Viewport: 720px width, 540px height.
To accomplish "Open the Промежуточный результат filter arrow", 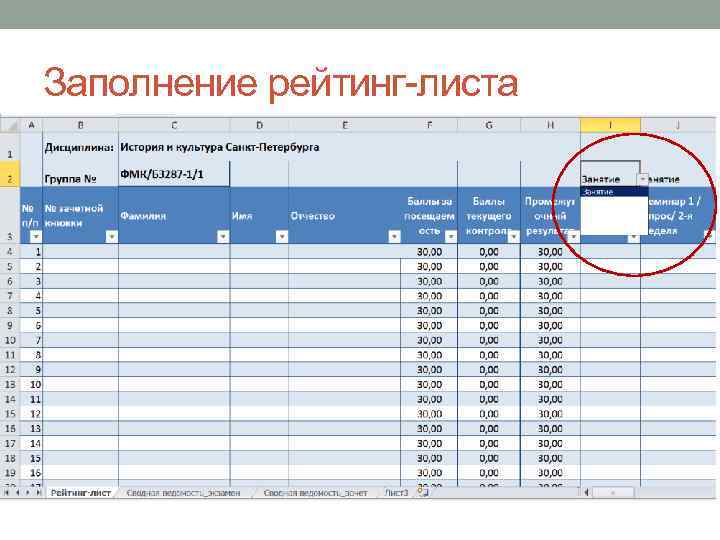I will 574,236.
